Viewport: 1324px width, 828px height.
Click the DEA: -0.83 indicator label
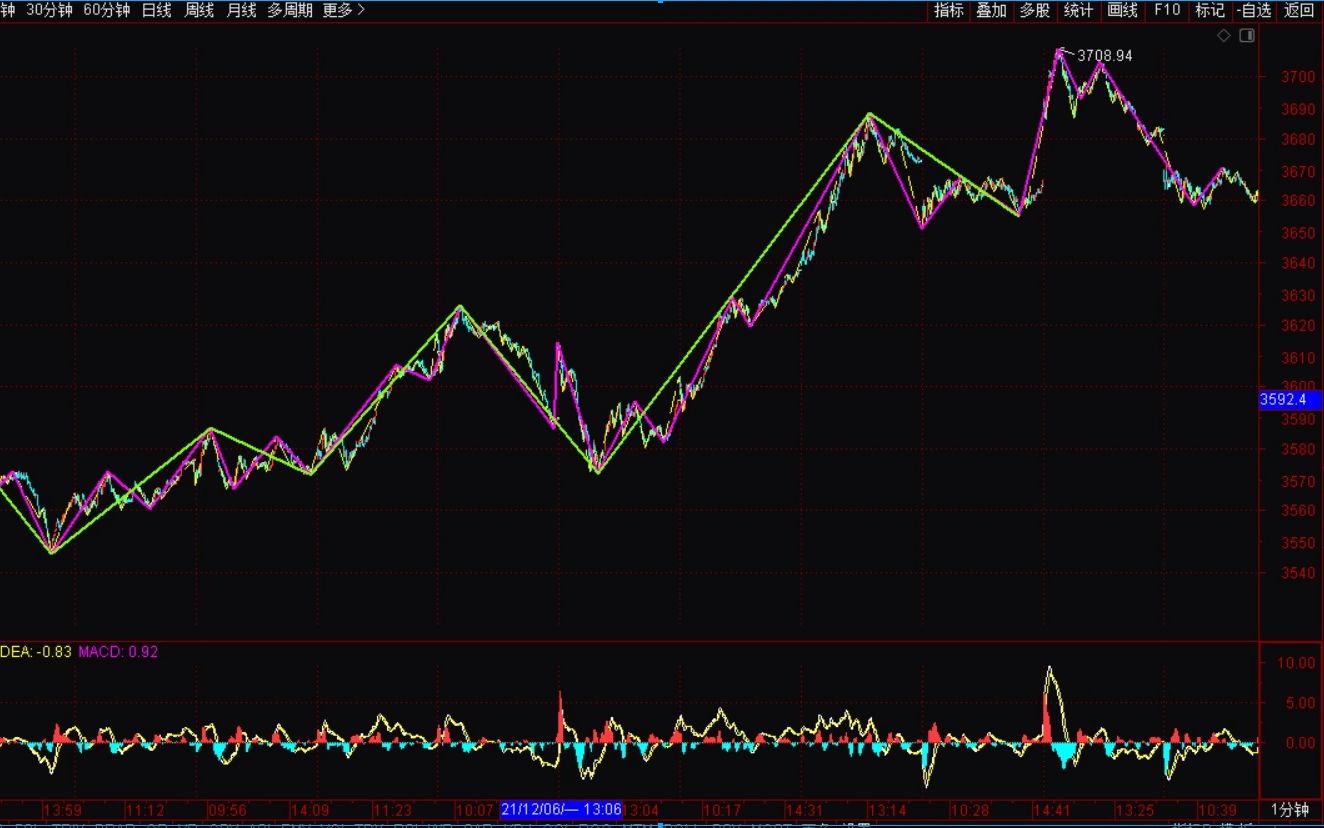pyautogui.click(x=36, y=651)
